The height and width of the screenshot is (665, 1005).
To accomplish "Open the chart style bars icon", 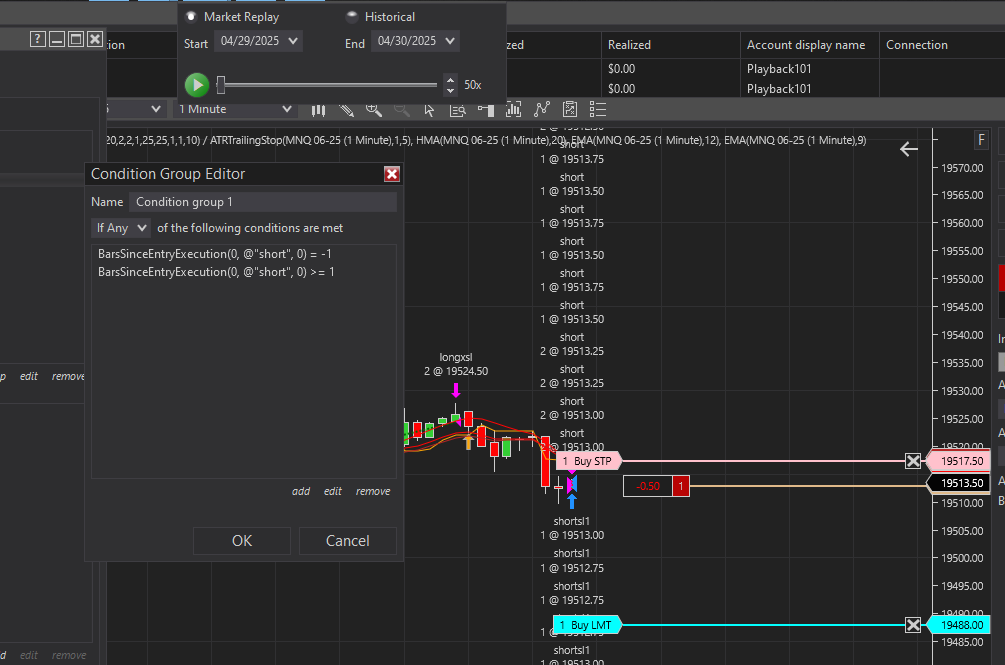I will click(319, 110).
